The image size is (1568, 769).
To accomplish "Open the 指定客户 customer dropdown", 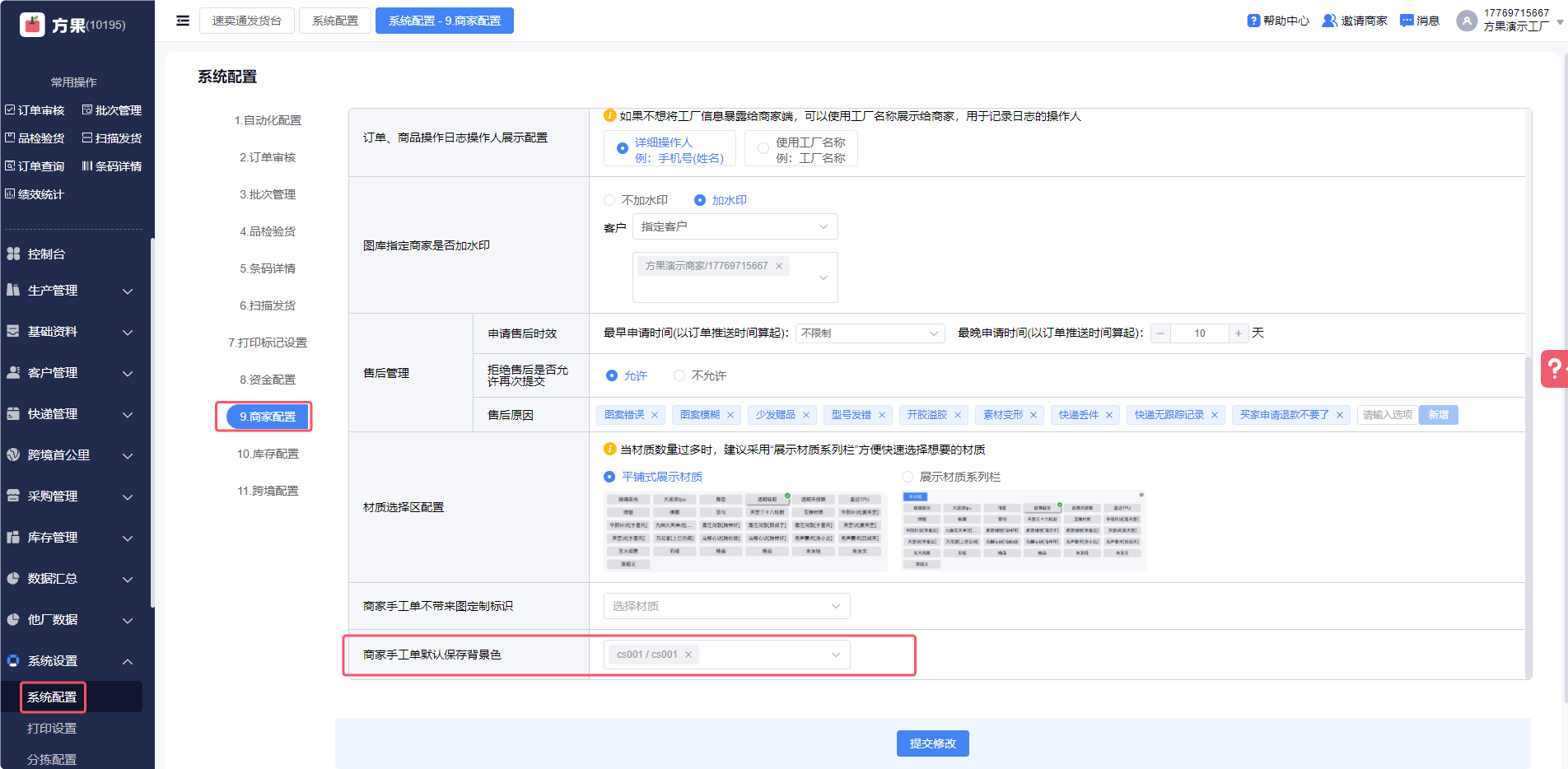I will pos(735,226).
